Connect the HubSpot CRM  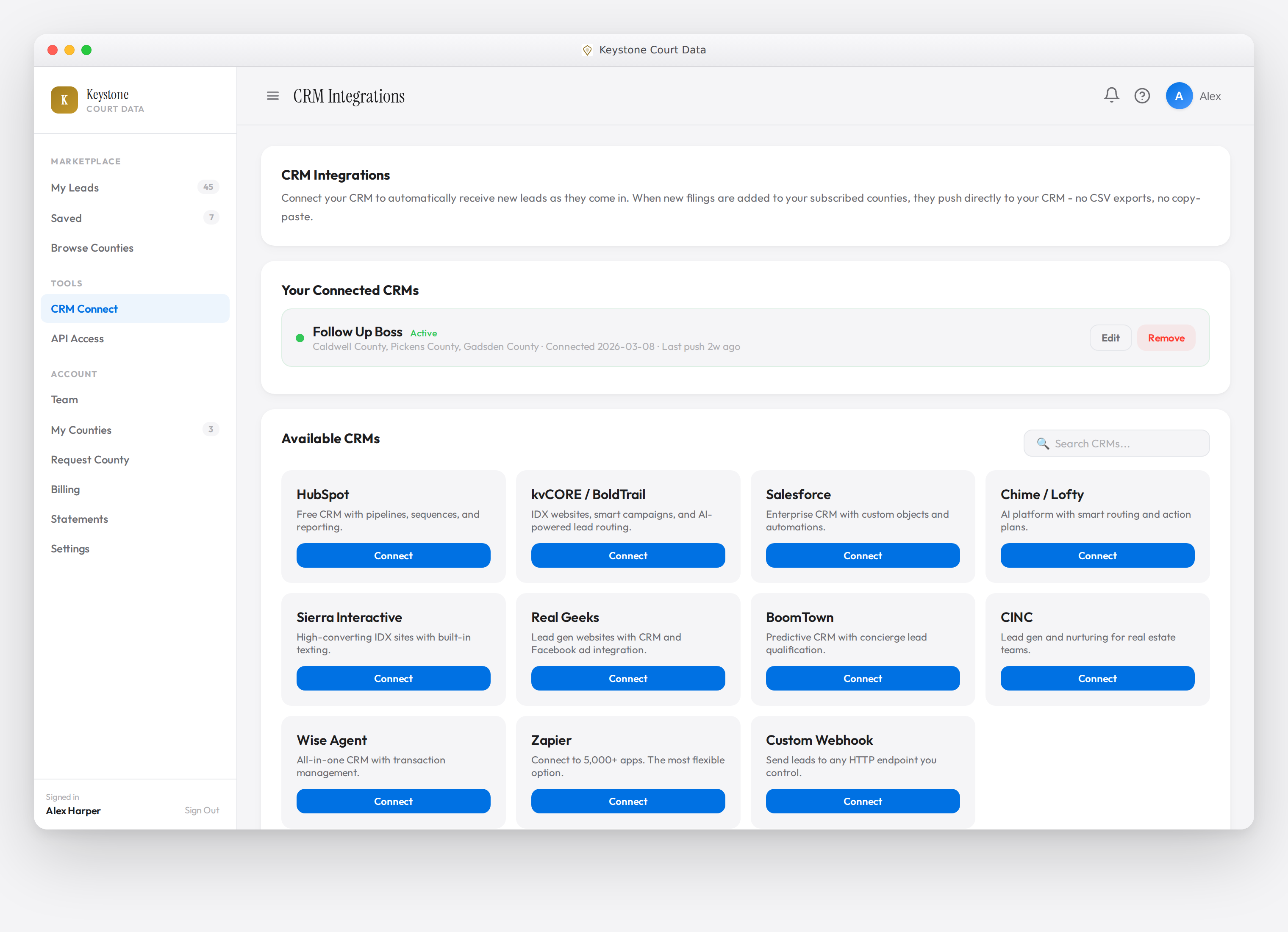(x=393, y=555)
